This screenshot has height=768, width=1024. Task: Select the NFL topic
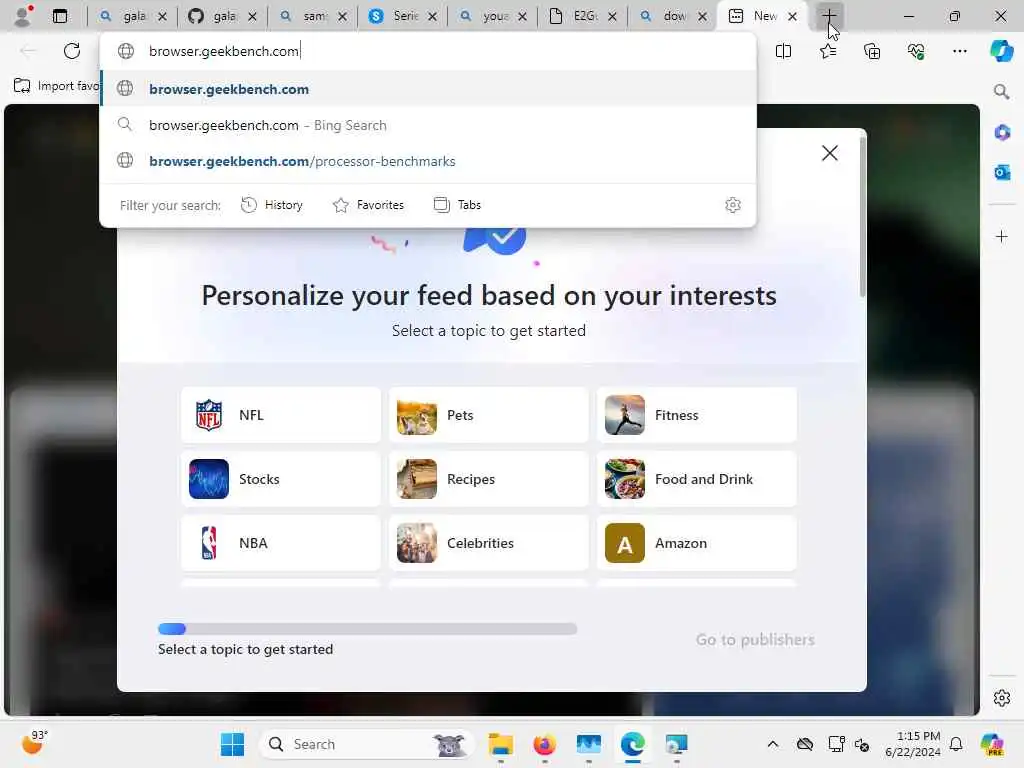click(x=281, y=415)
